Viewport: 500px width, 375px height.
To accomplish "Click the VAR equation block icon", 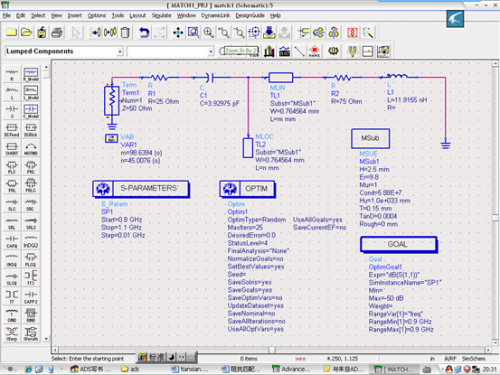I will pos(112,138).
